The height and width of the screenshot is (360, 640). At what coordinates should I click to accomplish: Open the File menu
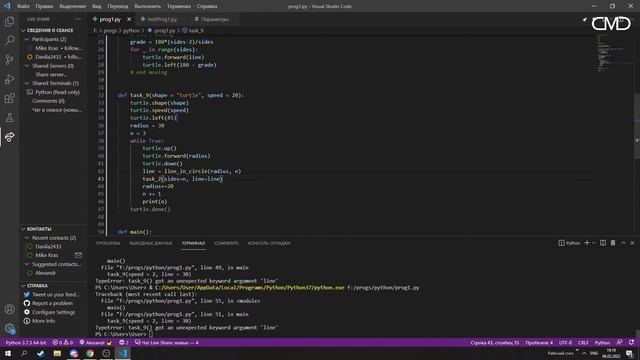click(23, 6)
